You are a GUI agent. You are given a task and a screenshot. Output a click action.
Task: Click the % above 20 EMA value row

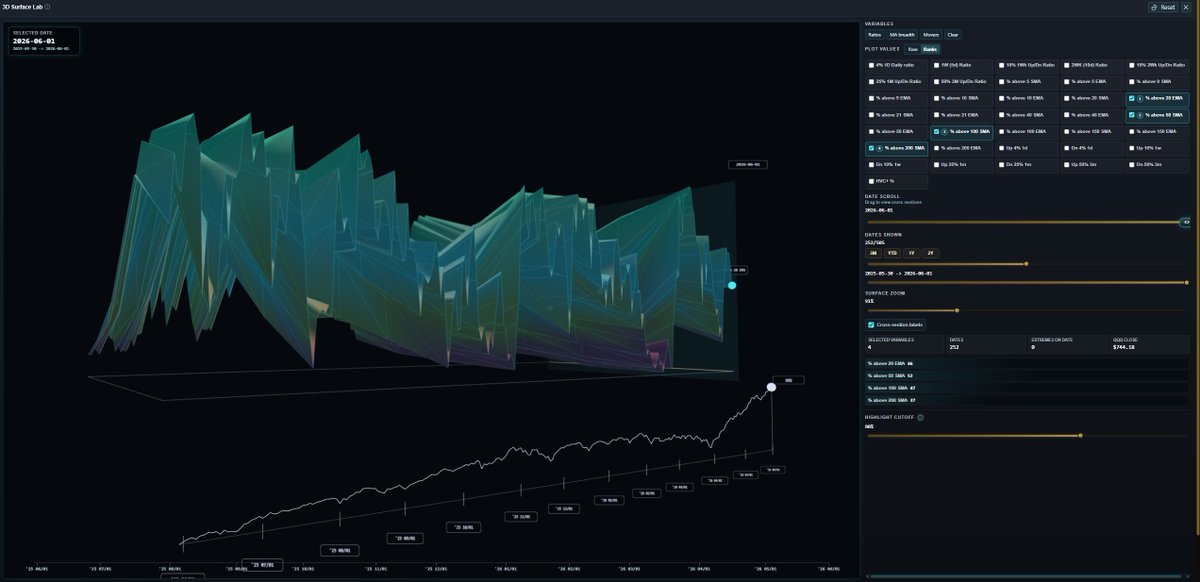point(1027,364)
